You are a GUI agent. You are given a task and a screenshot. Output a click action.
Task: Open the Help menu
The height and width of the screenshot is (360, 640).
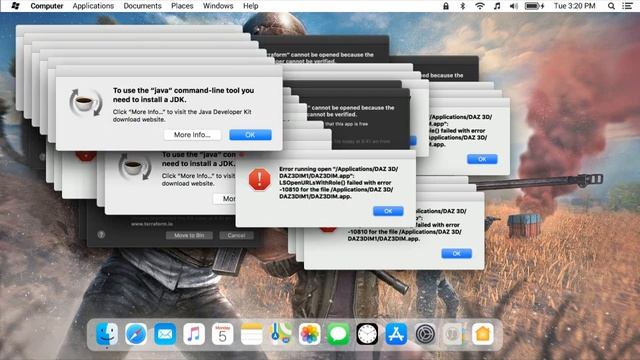pos(251,6)
